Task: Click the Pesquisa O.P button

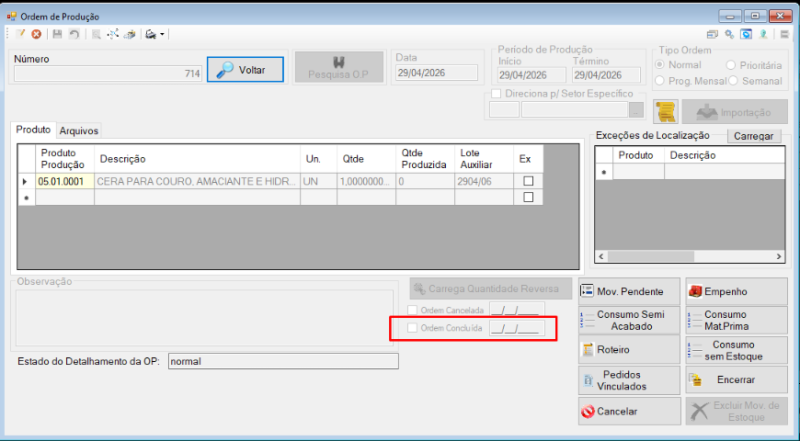Action: (339, 67)
